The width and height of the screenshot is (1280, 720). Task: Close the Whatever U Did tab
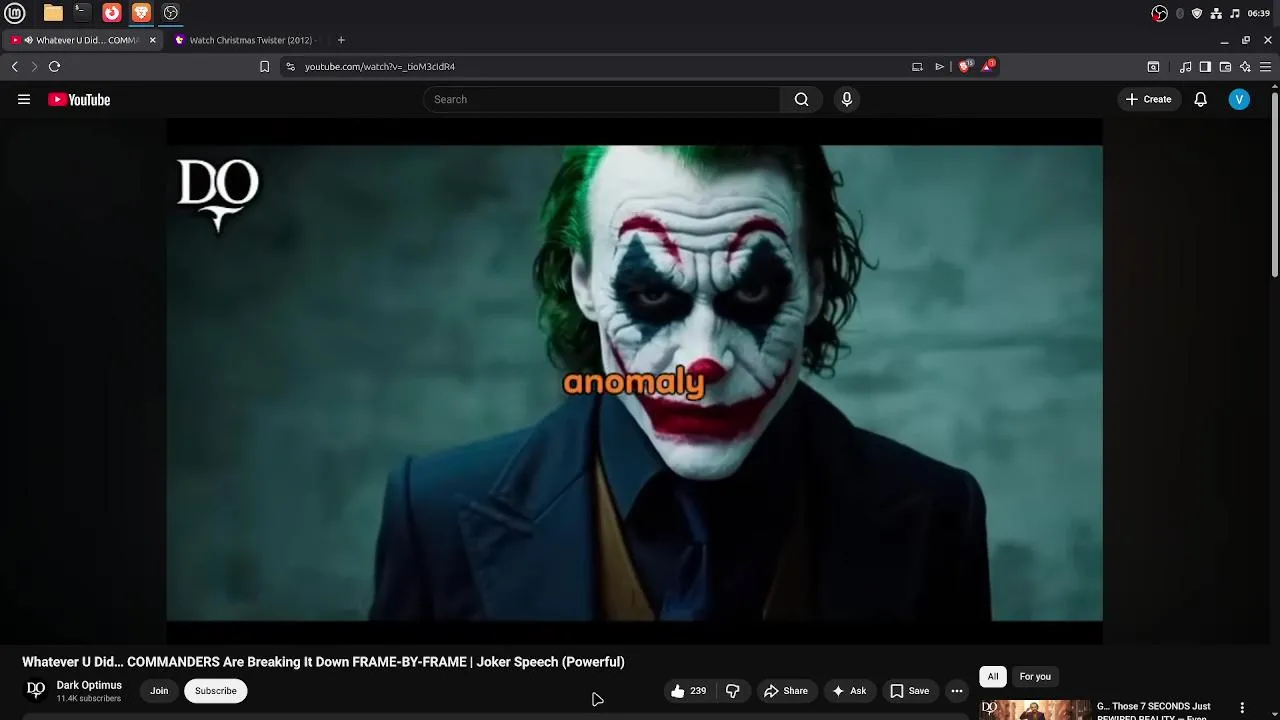coord(152,40)
